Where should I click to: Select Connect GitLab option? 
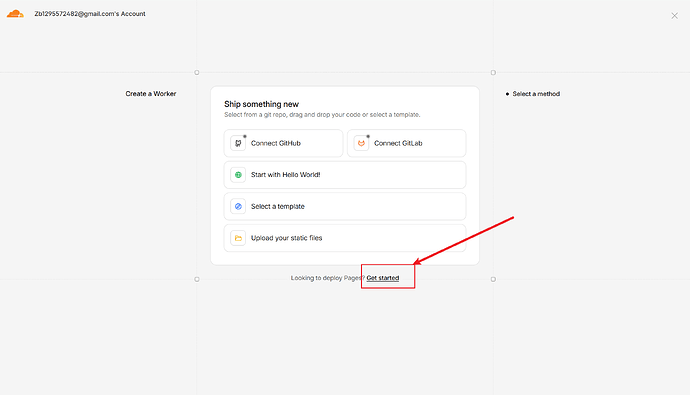coord(407,143)
